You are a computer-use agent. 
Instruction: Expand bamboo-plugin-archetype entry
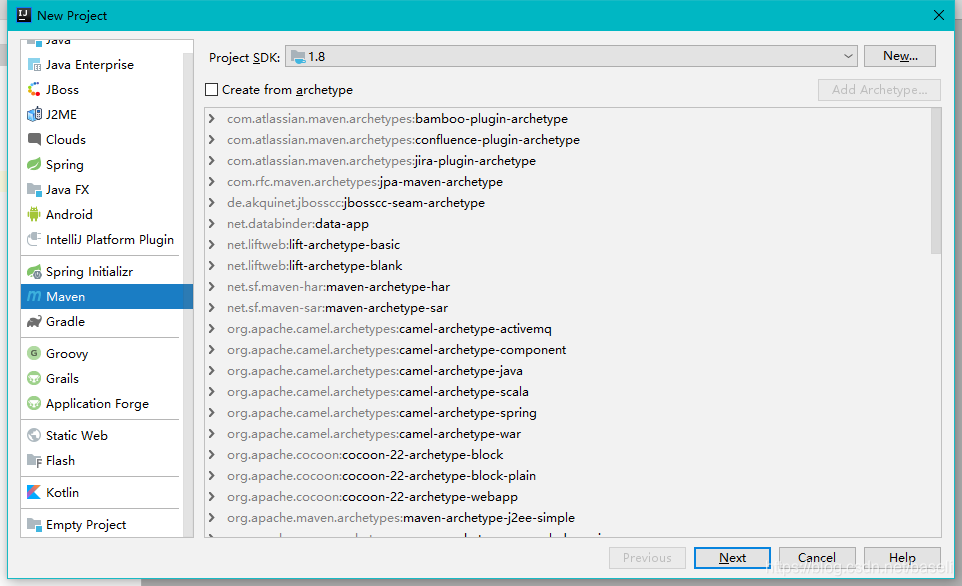pyautogui.click(x=212, y=118)
